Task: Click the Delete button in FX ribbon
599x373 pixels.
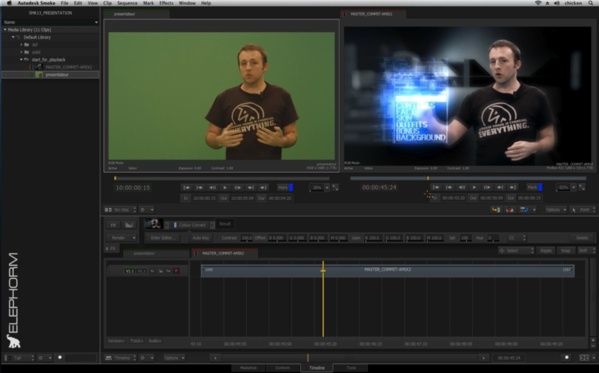Action: [x=582, y=238]
